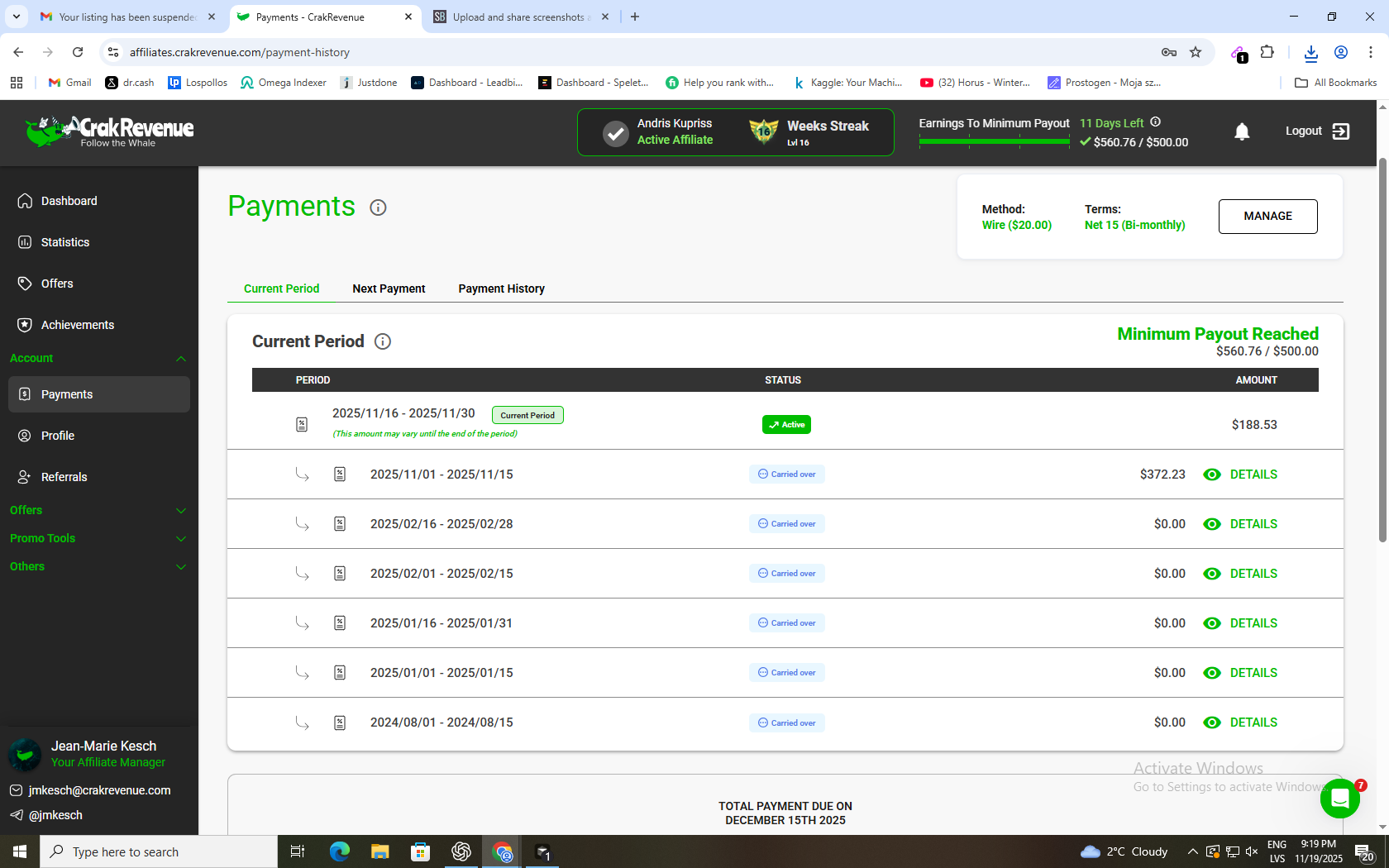
Task: Open the Next Payment tab
Action: pos(389,289)
